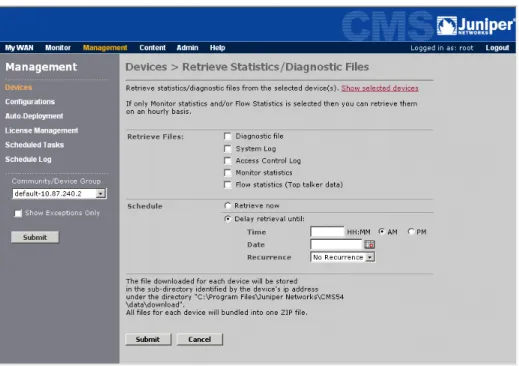Click the 'Logged in as: root' text
The image size is (519, 366).
(442, 48)
